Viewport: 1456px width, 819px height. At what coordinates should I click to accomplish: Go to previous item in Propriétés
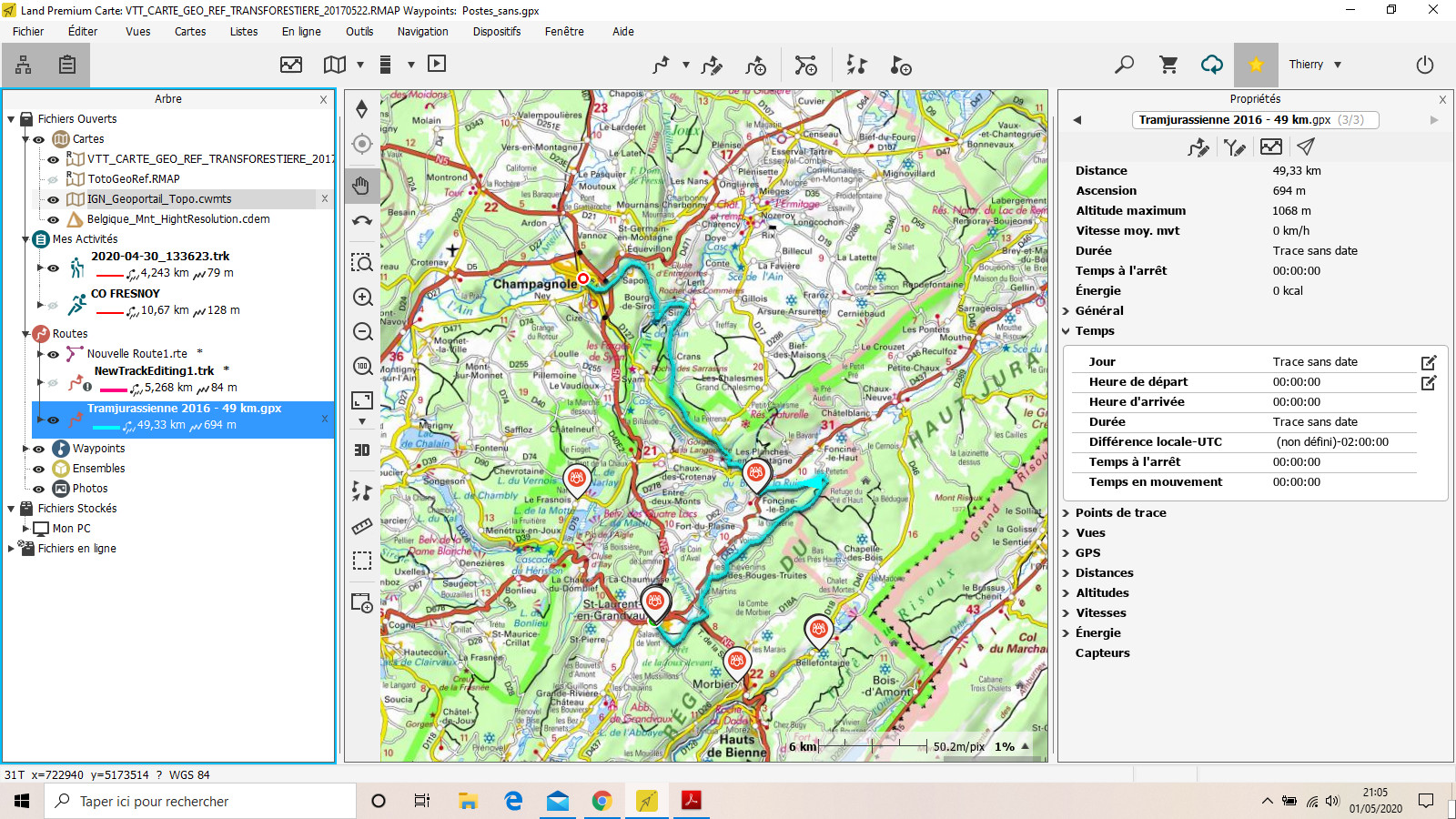tap(1077, 120)
